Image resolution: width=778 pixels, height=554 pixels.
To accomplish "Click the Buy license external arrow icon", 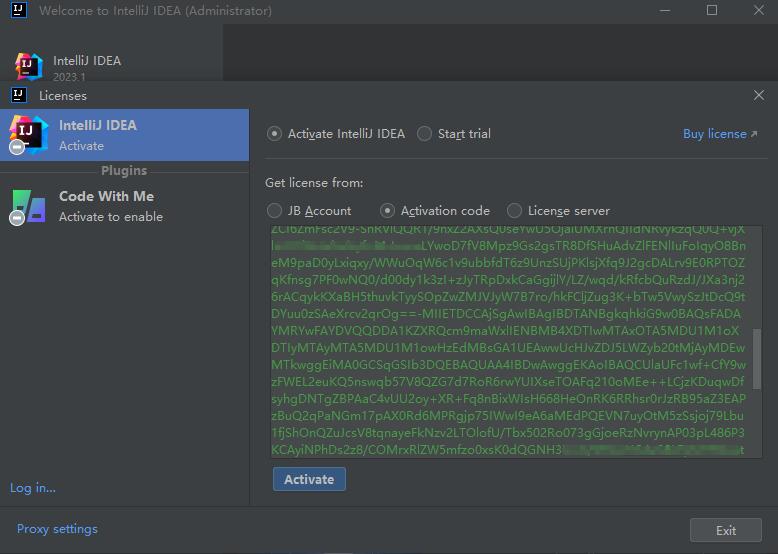I will click(754, 134).
